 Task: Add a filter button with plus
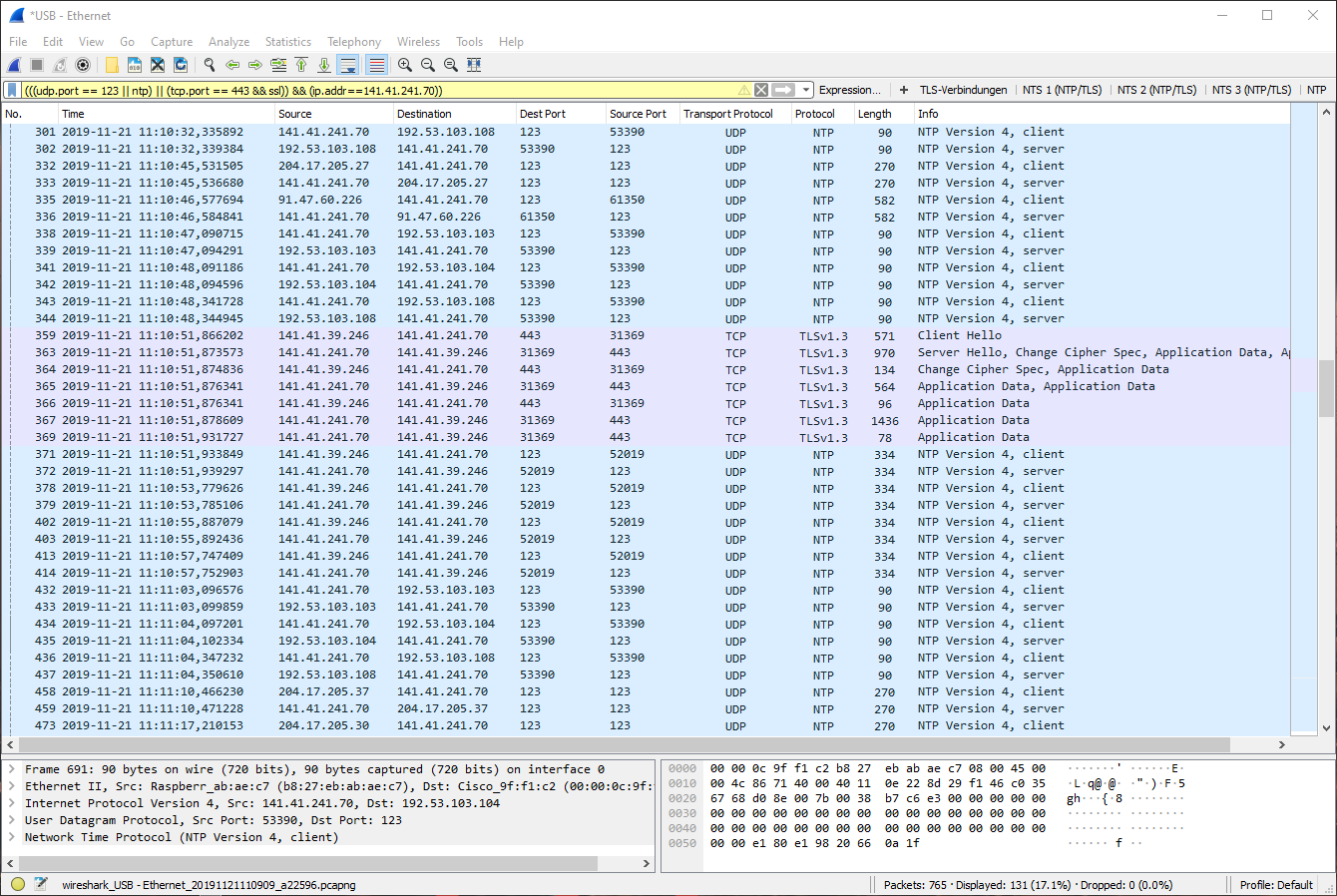point(904,90)
